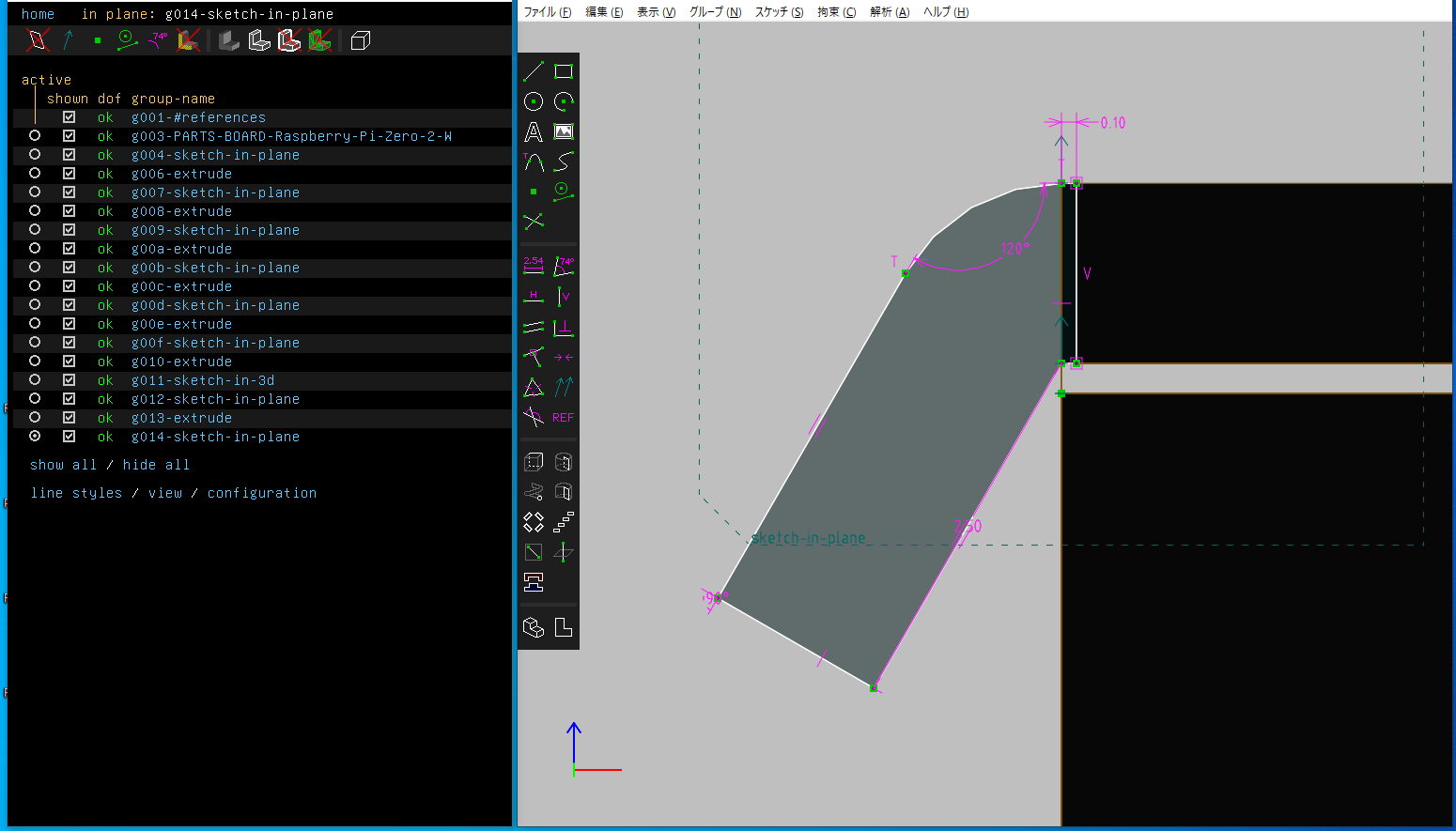
Task: Apply the horizontal constraint tool
Action: pyautogui.click(x=534, y=297)
